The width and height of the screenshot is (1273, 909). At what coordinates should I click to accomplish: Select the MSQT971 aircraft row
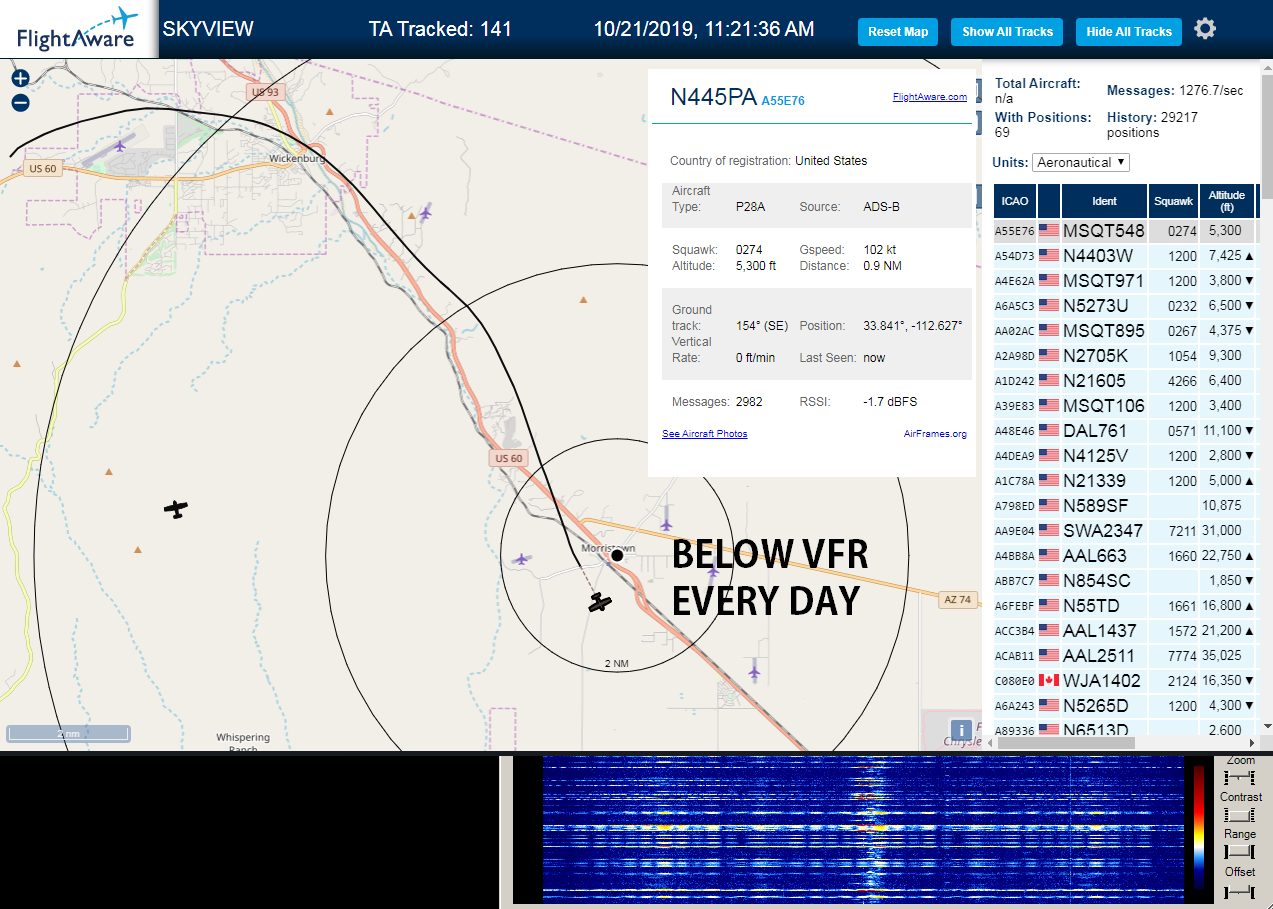pos(1125,281)
